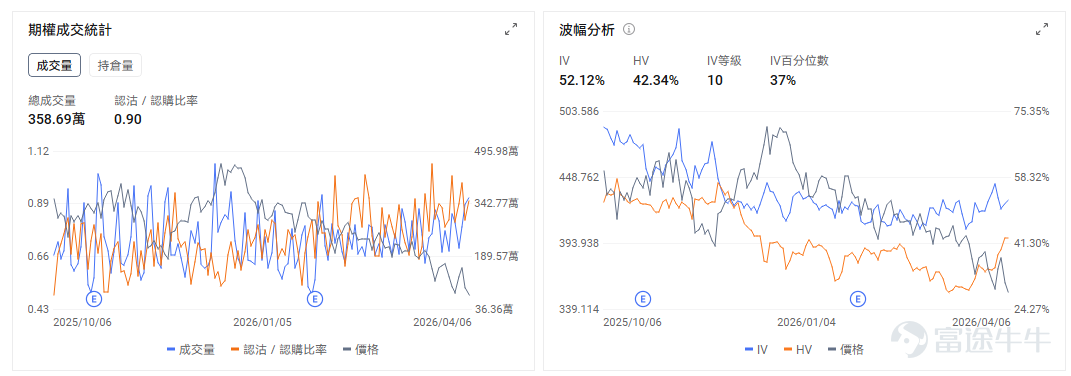Expand the 期權成交統計 chart to fullscreen
1071x376 pixels.
pos(510,29)
